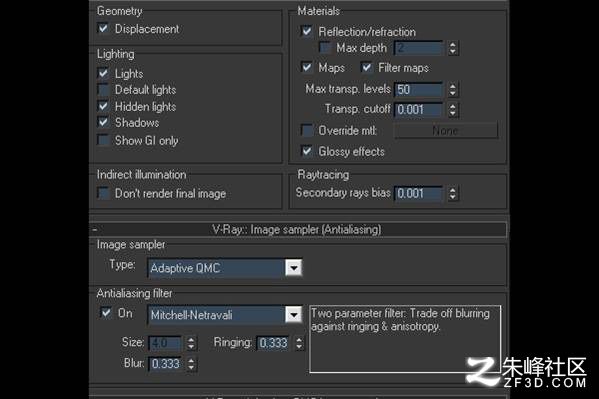Enable Default lights checkbox
The width and height of the screenshot is (599, 399).
coord(103,89)
